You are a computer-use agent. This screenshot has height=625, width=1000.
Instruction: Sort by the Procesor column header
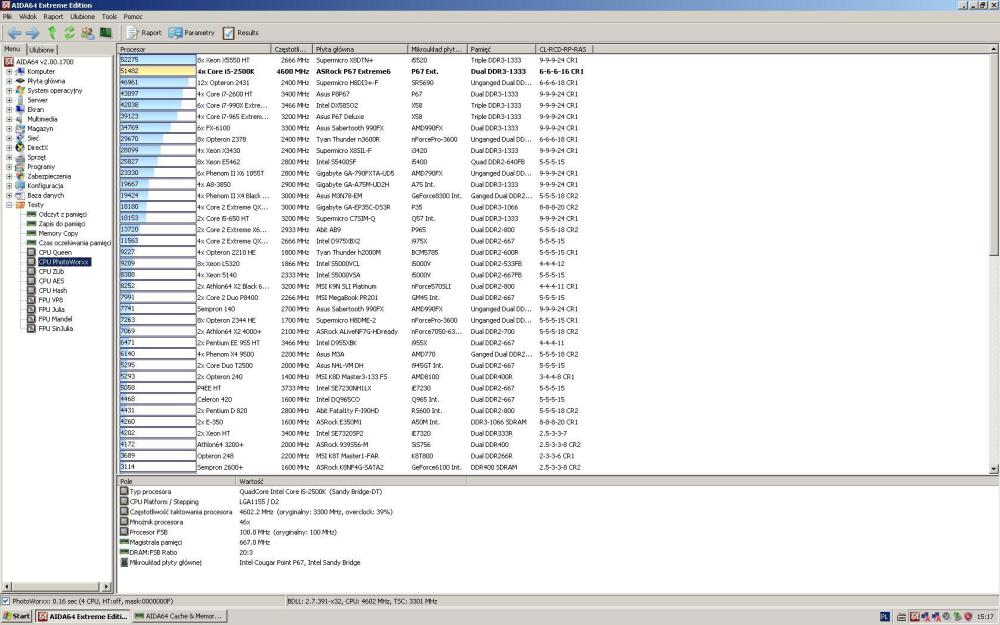[x=193, y=49]
